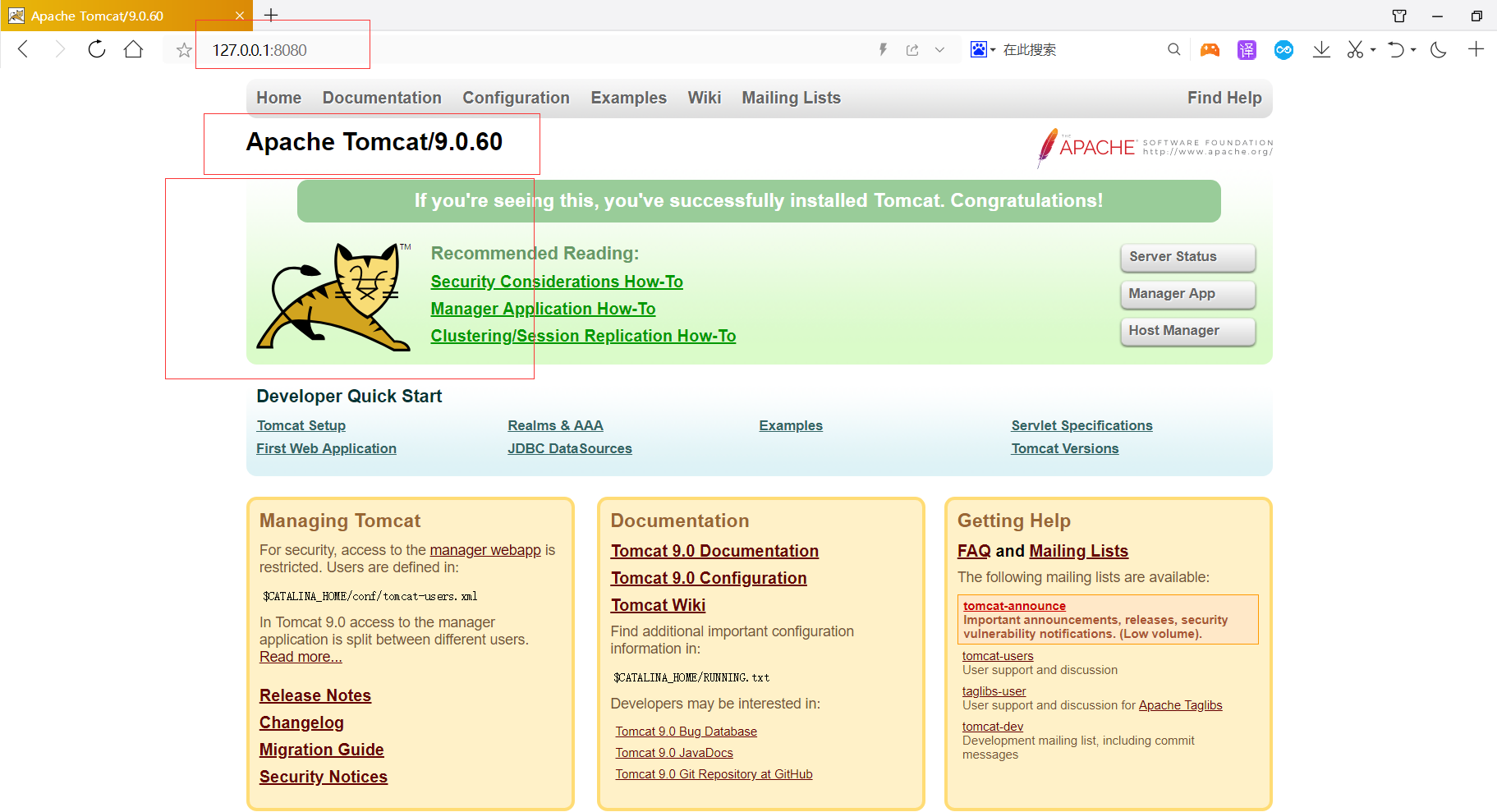Open the purple translate icon
Screen dimensions: 1497x812
[1247, 50]
